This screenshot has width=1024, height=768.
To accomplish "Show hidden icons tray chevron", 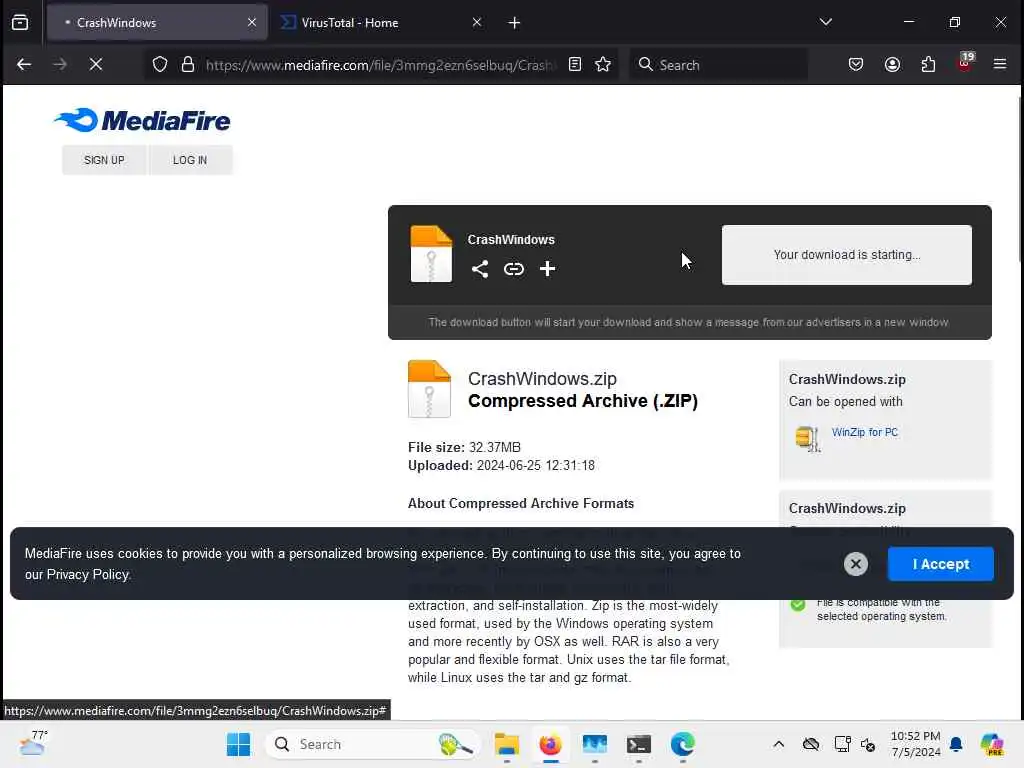I will pyautogui.click(x=778, y=744).
